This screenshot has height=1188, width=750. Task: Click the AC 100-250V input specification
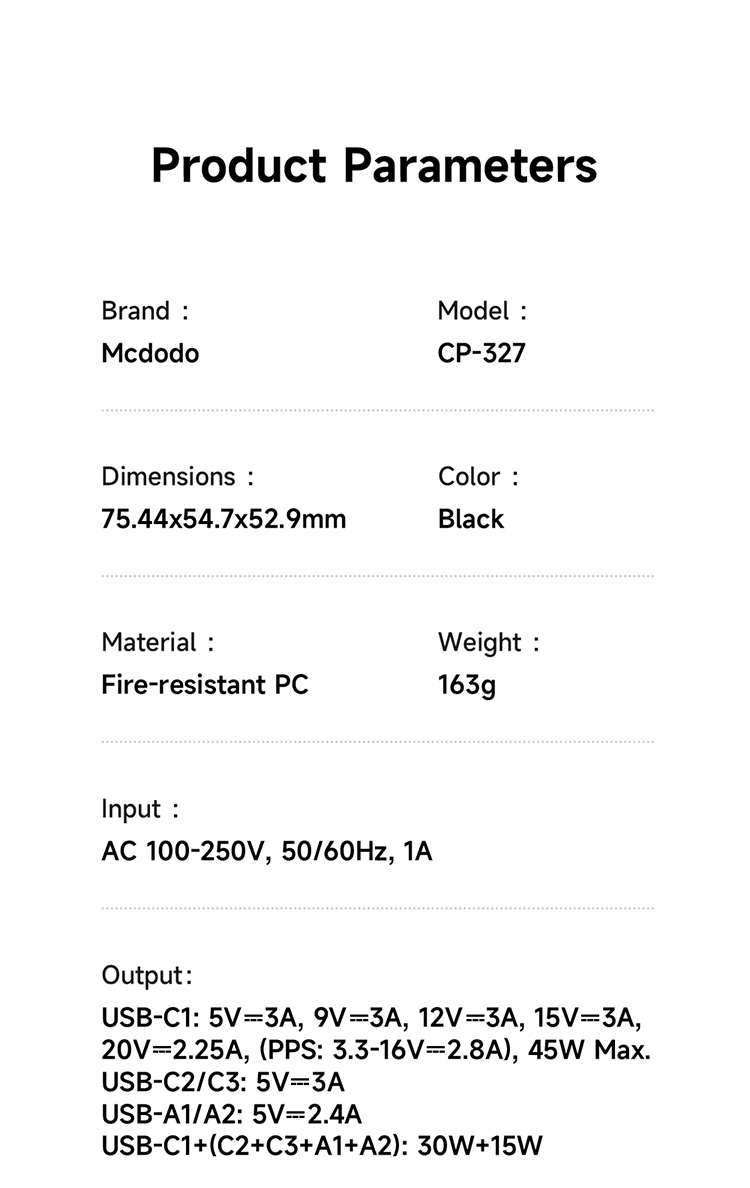pos(267,852)
